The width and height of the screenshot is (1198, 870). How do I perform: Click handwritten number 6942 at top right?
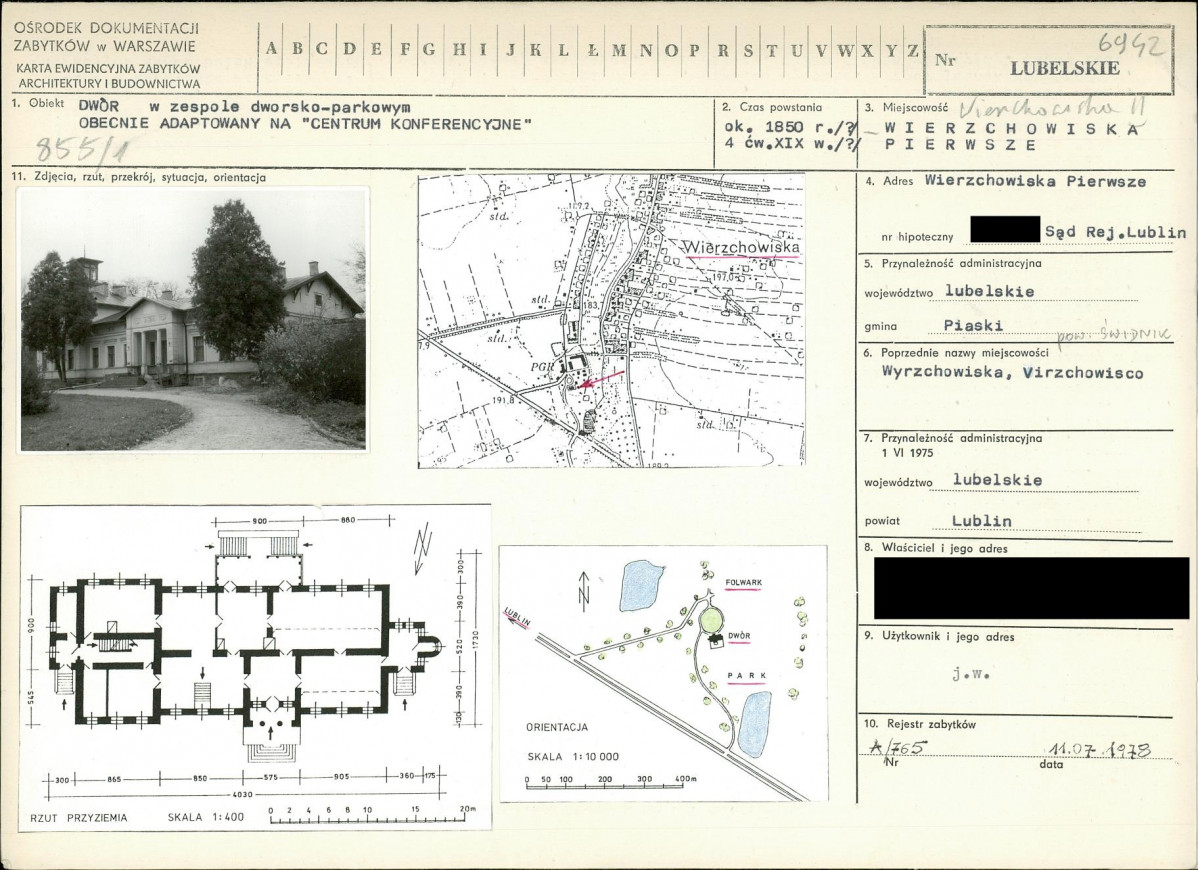(x=1130, y=47)
